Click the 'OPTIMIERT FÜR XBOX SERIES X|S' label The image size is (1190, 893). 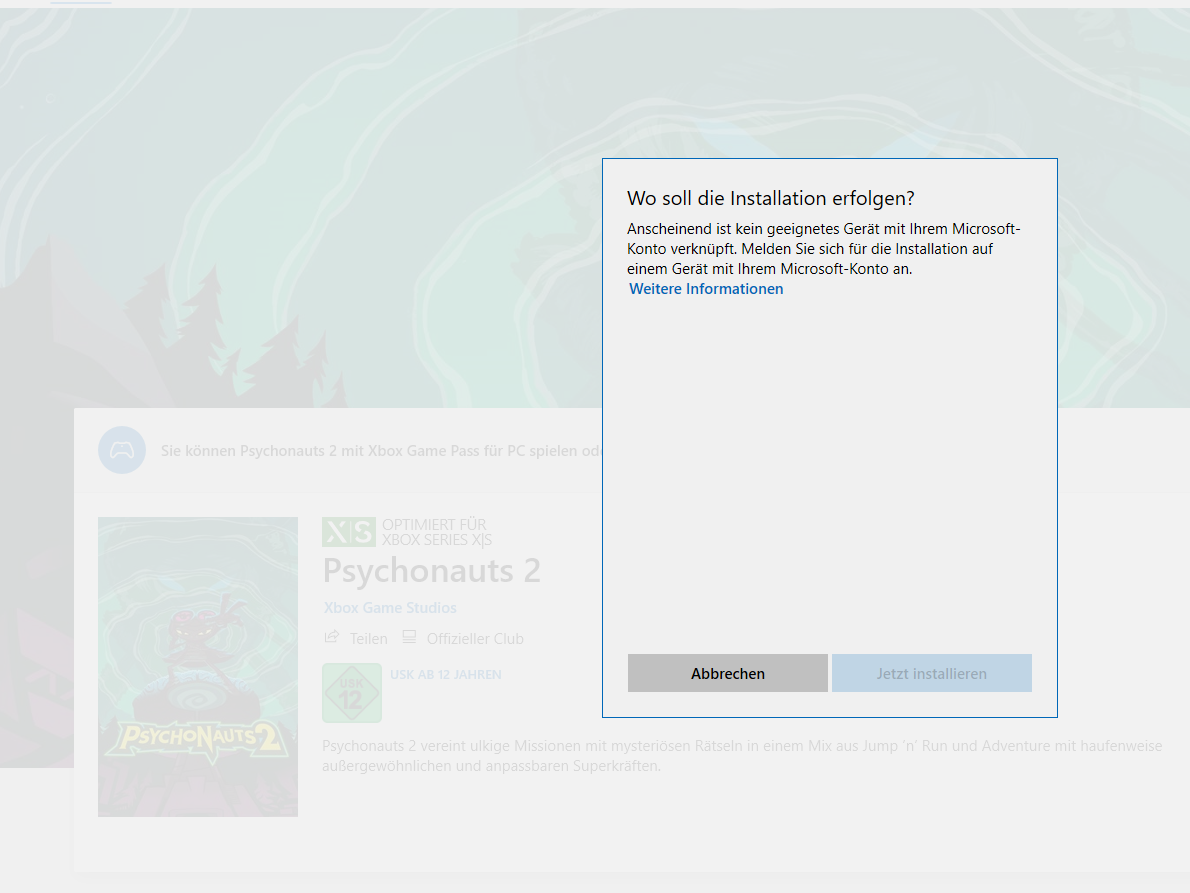pyautogui.click(x=436, y=532)
